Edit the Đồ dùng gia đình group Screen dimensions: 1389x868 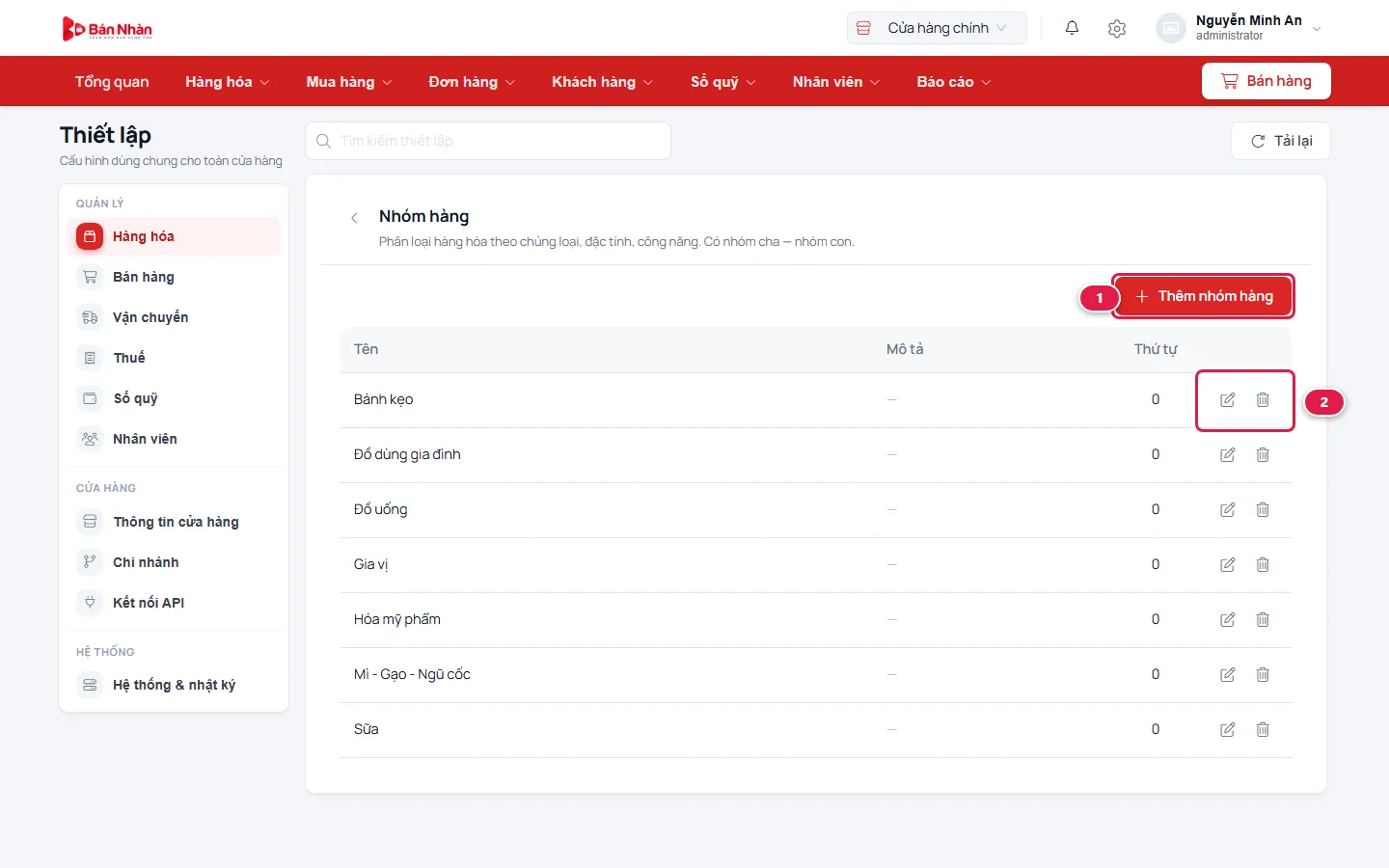[1228, 455]
